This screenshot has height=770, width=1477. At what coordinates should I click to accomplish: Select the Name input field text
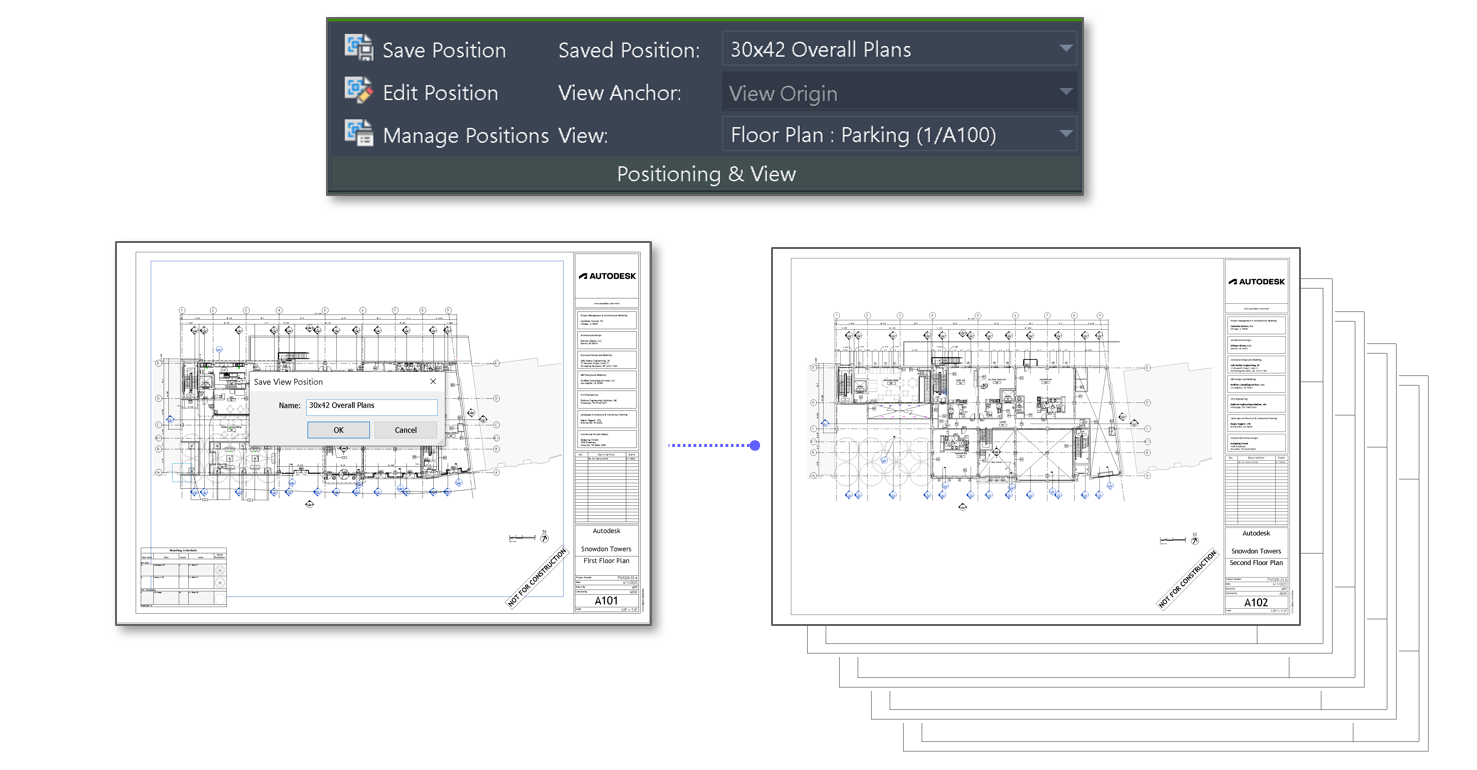[371, 405]
